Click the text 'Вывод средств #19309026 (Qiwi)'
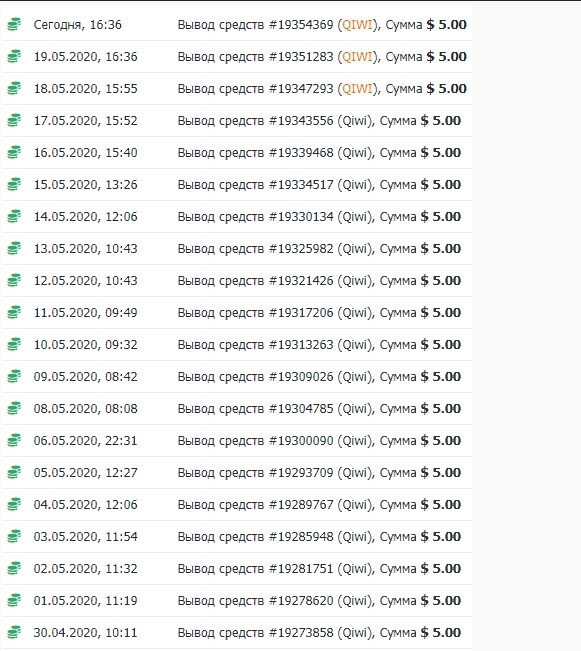The image size is (581, 651). 275,377
